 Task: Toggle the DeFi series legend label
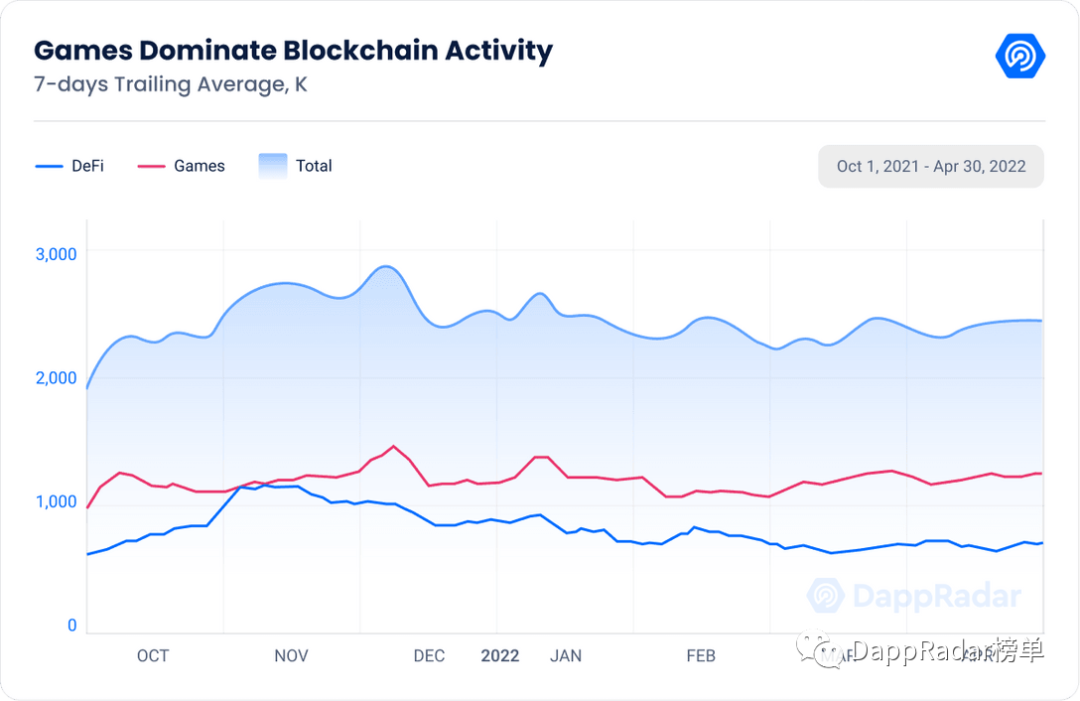pos(88,166)
